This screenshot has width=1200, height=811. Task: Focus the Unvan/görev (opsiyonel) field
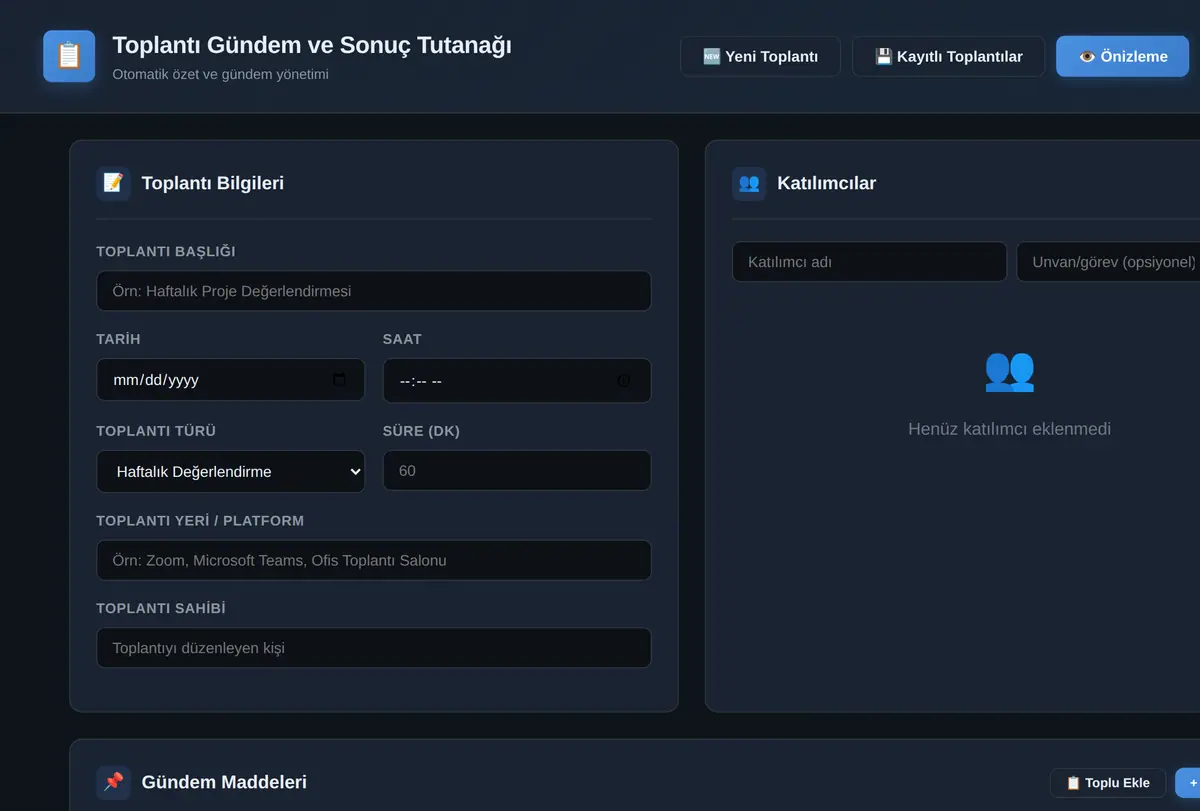[1108, 261]
